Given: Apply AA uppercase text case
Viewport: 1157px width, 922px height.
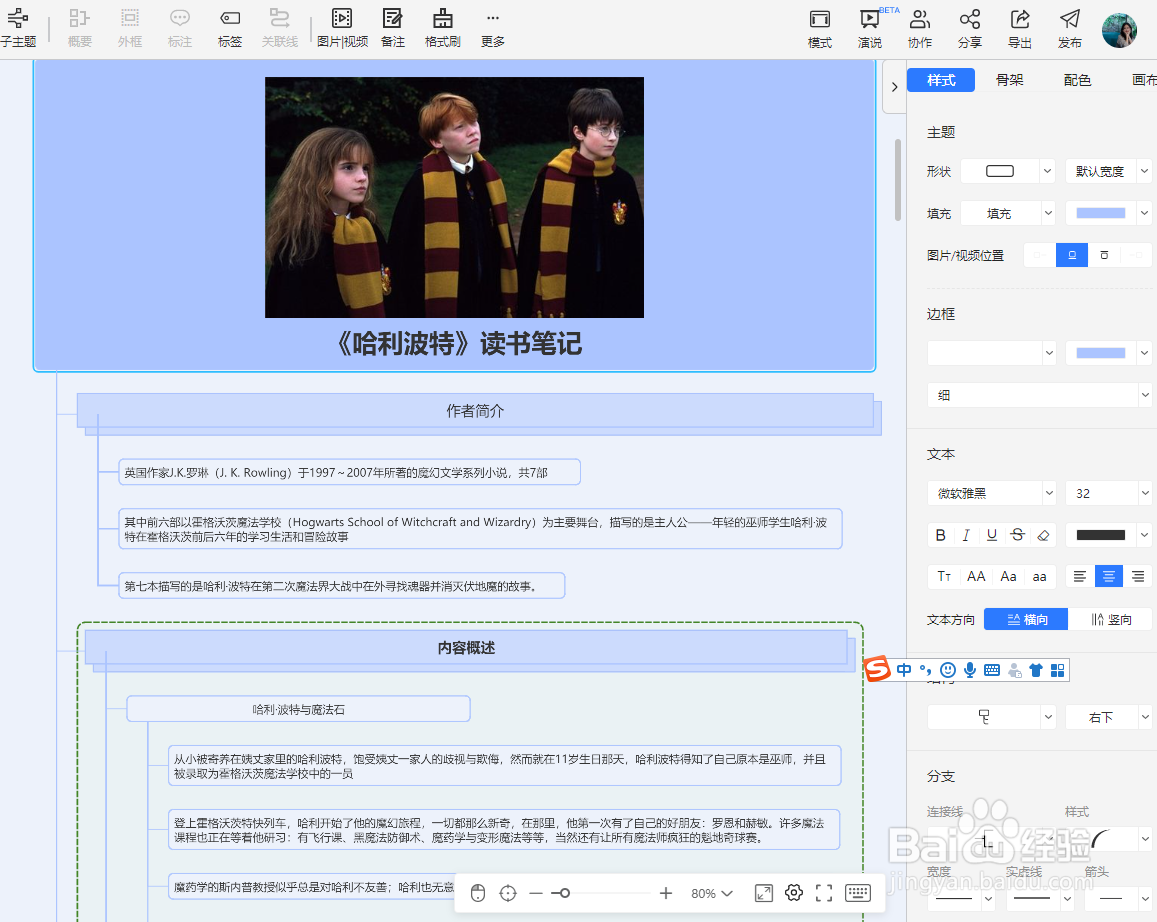Looking at the screenshot, I should pyautogui.click(x=976, y=577).
